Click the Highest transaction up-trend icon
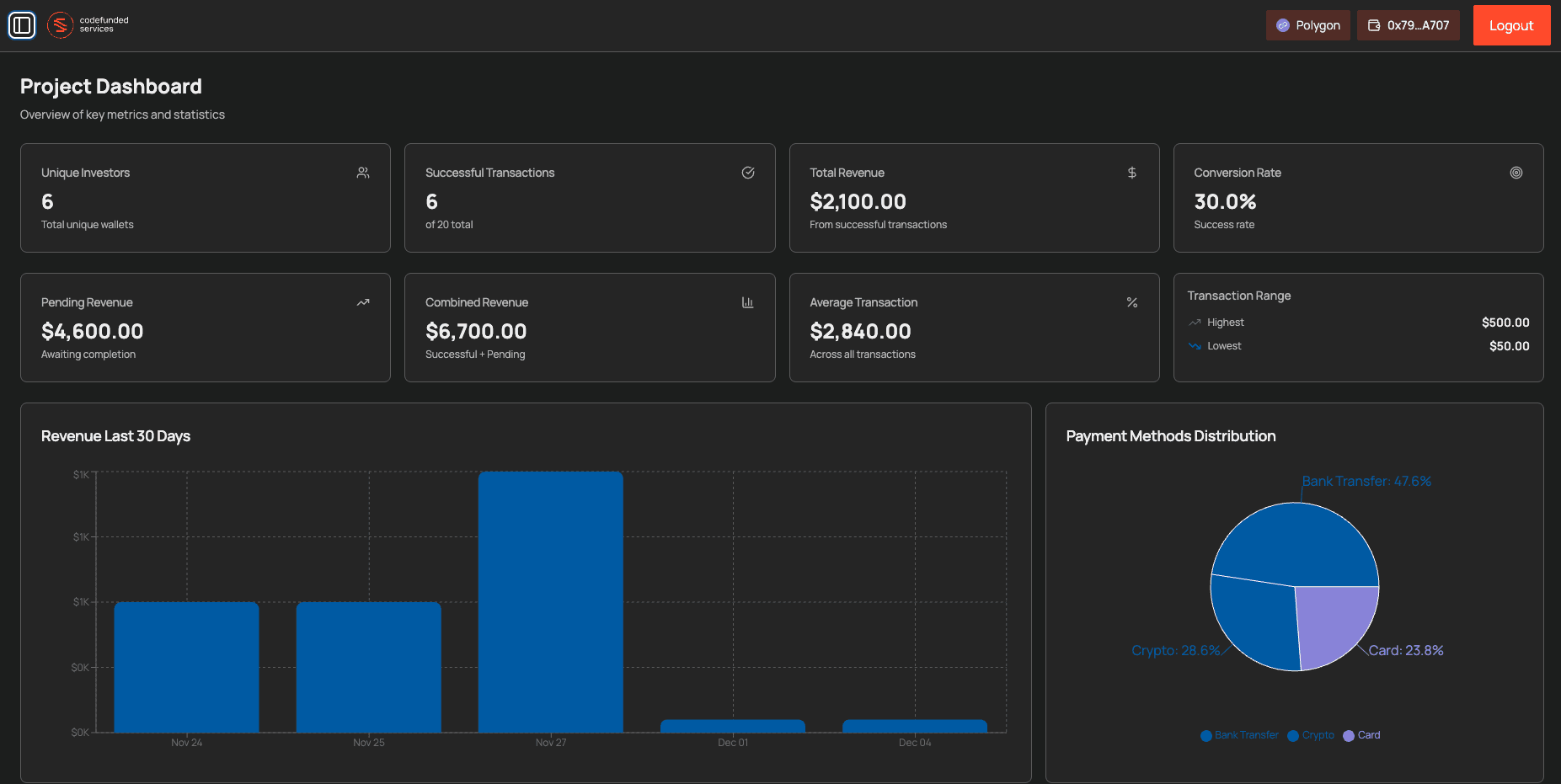This screenshot has width=1561, height=784. [1195, 322]
